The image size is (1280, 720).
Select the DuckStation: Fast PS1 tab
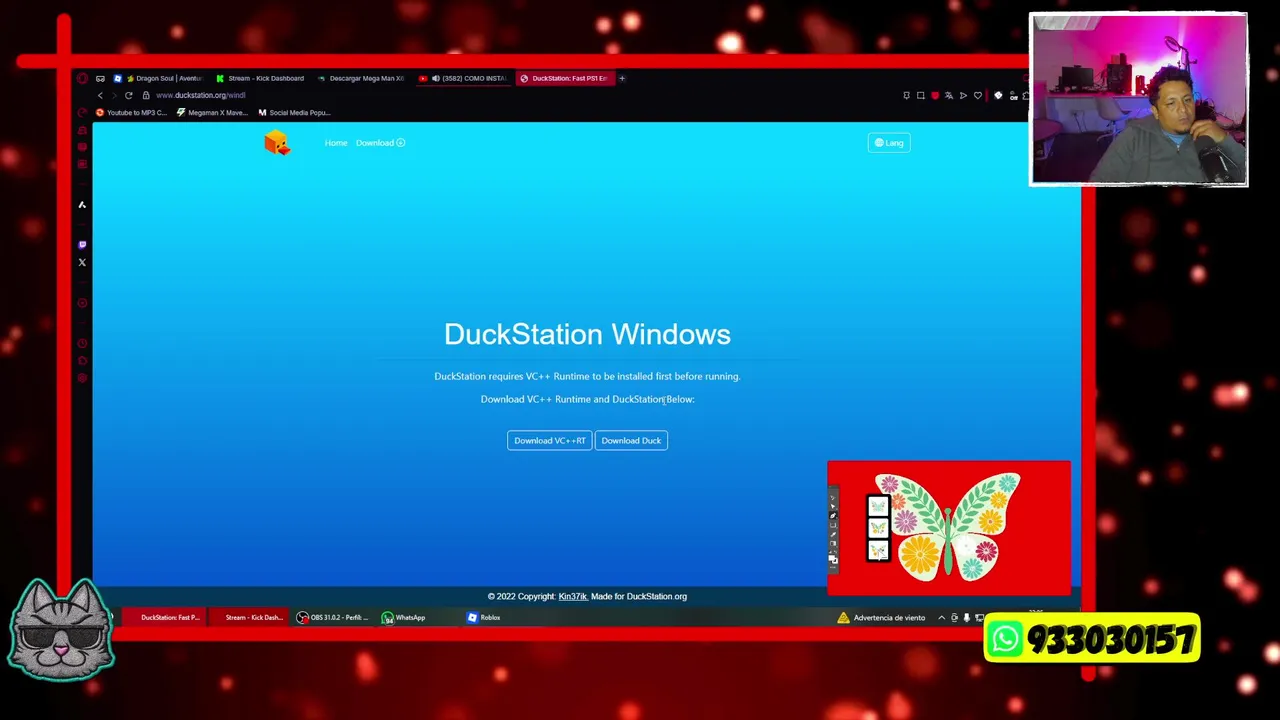(x=565, y=78)
